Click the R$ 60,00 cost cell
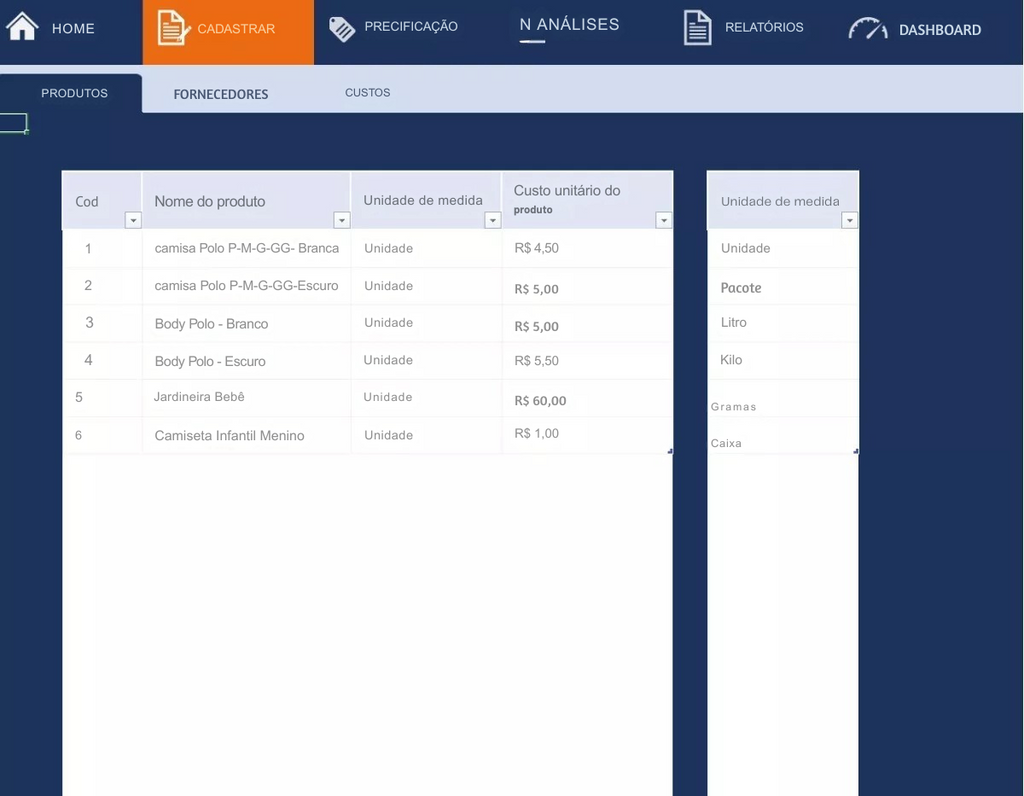Screen dimensions: 1024x796 (540, 400)
